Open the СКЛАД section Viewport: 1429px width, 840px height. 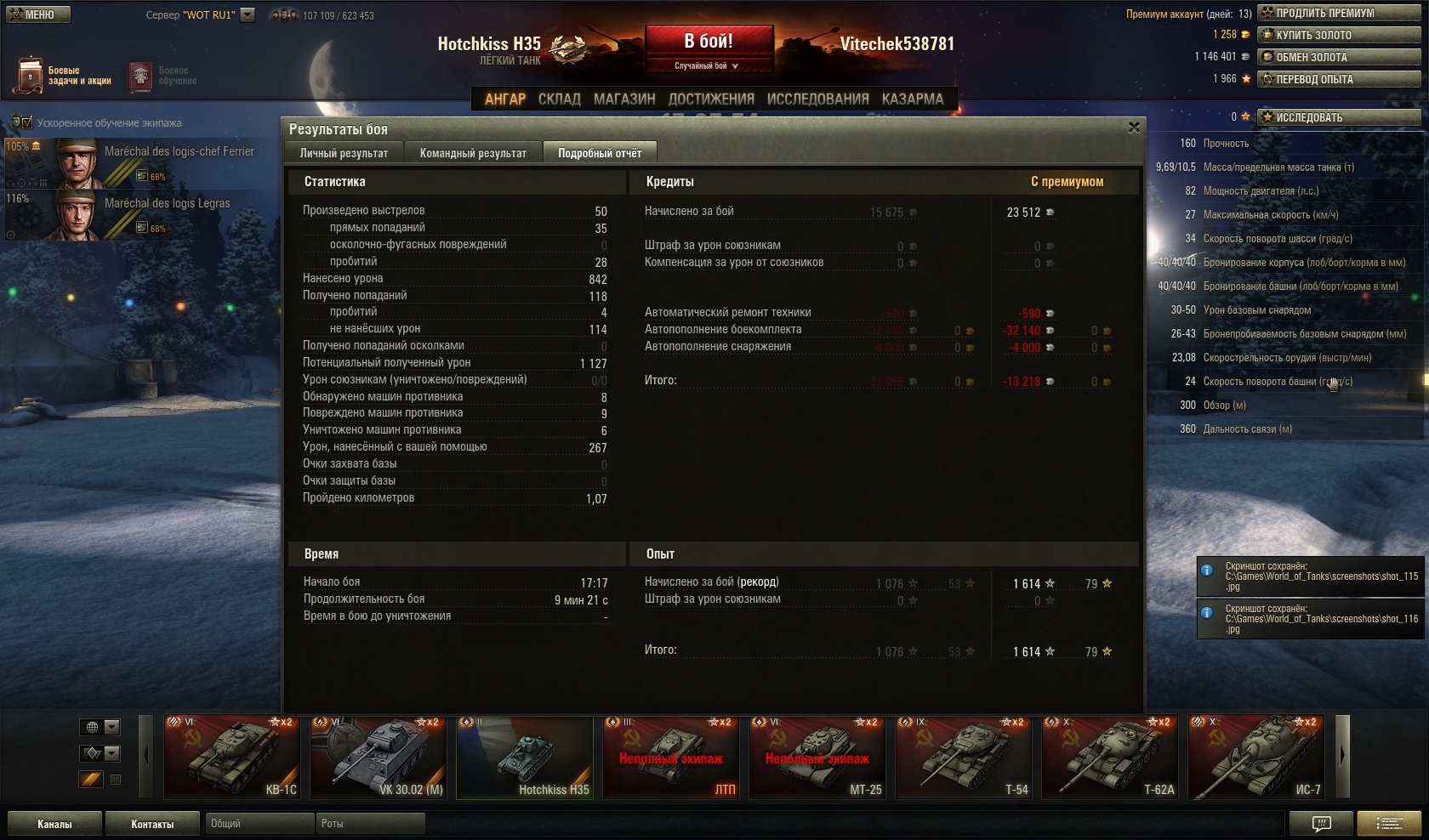click(560, 99)
